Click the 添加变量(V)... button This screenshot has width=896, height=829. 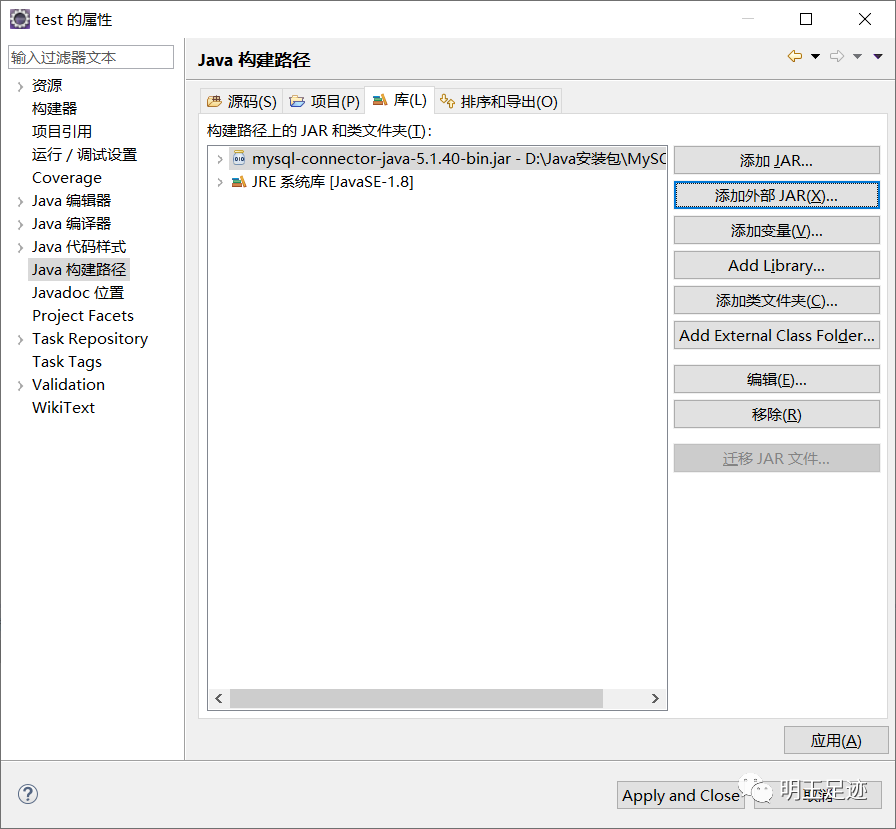777,231
